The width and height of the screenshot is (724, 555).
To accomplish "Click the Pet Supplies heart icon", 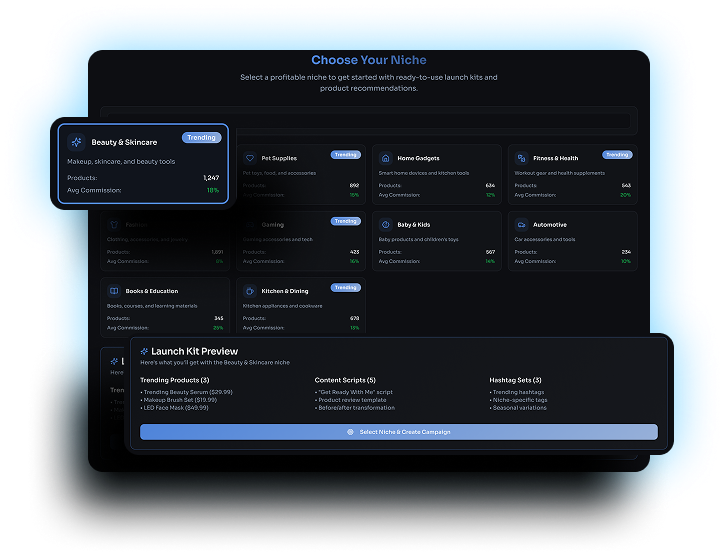I will click(250, 158).
